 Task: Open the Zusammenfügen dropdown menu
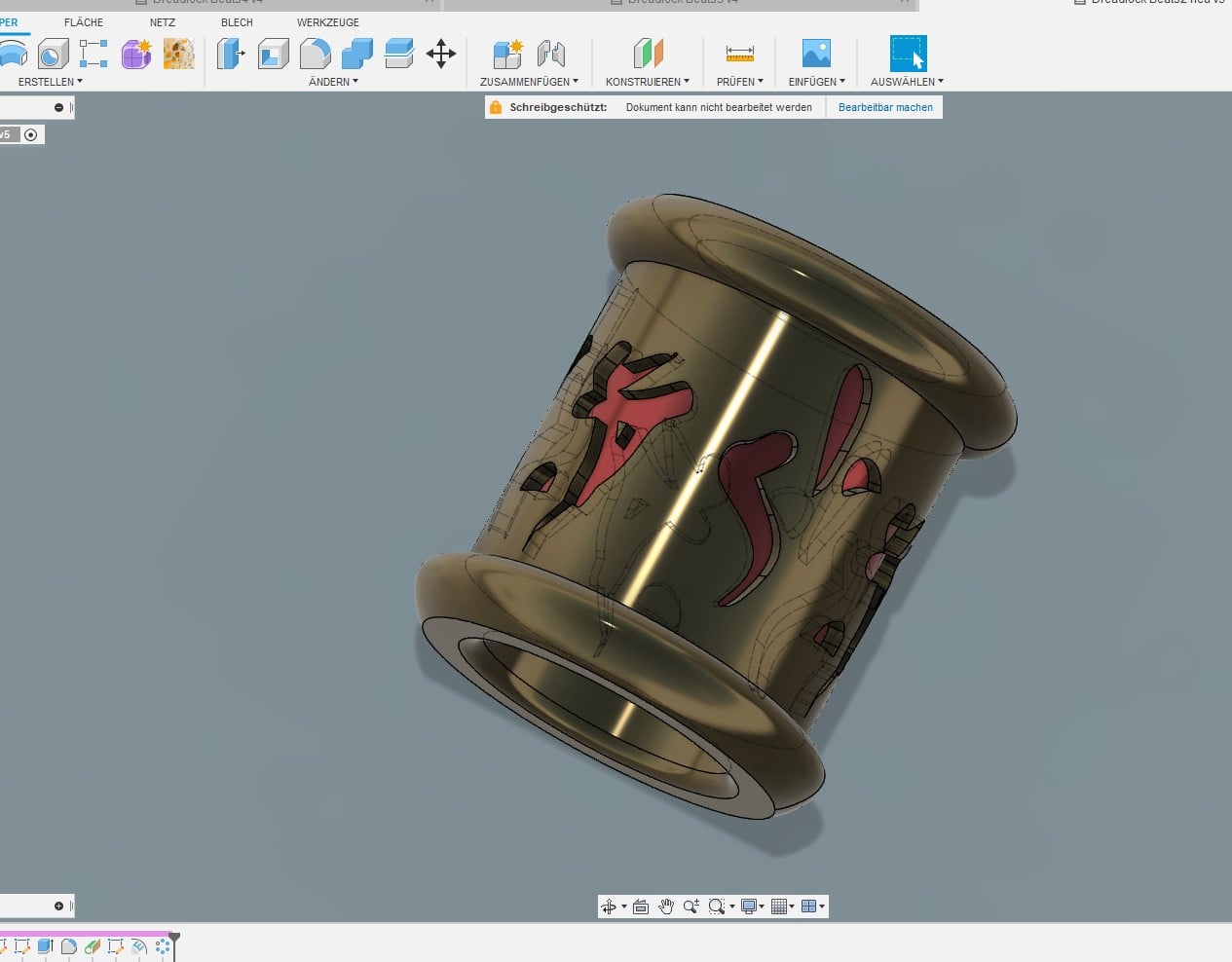coord(529,82)
